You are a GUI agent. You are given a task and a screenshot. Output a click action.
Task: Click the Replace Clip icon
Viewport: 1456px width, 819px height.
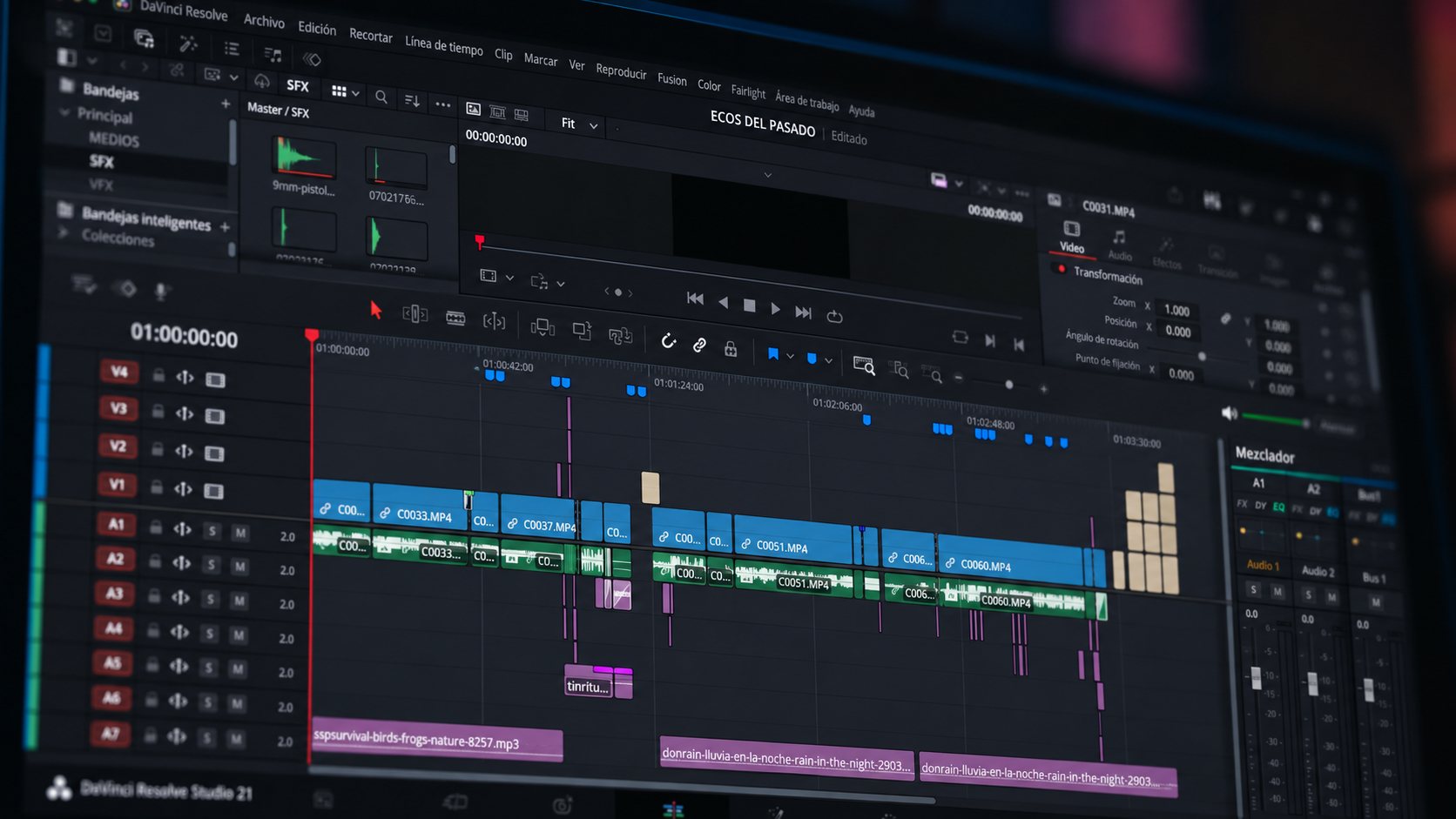click(620, 335)
